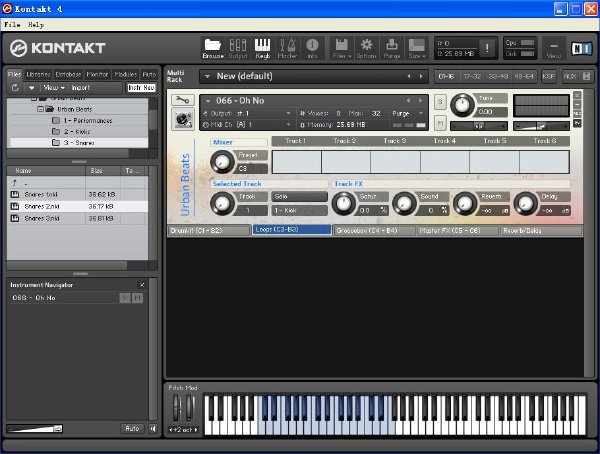Open the Output st.1 dropdown
600x454 pixels.
pos(288,113)
